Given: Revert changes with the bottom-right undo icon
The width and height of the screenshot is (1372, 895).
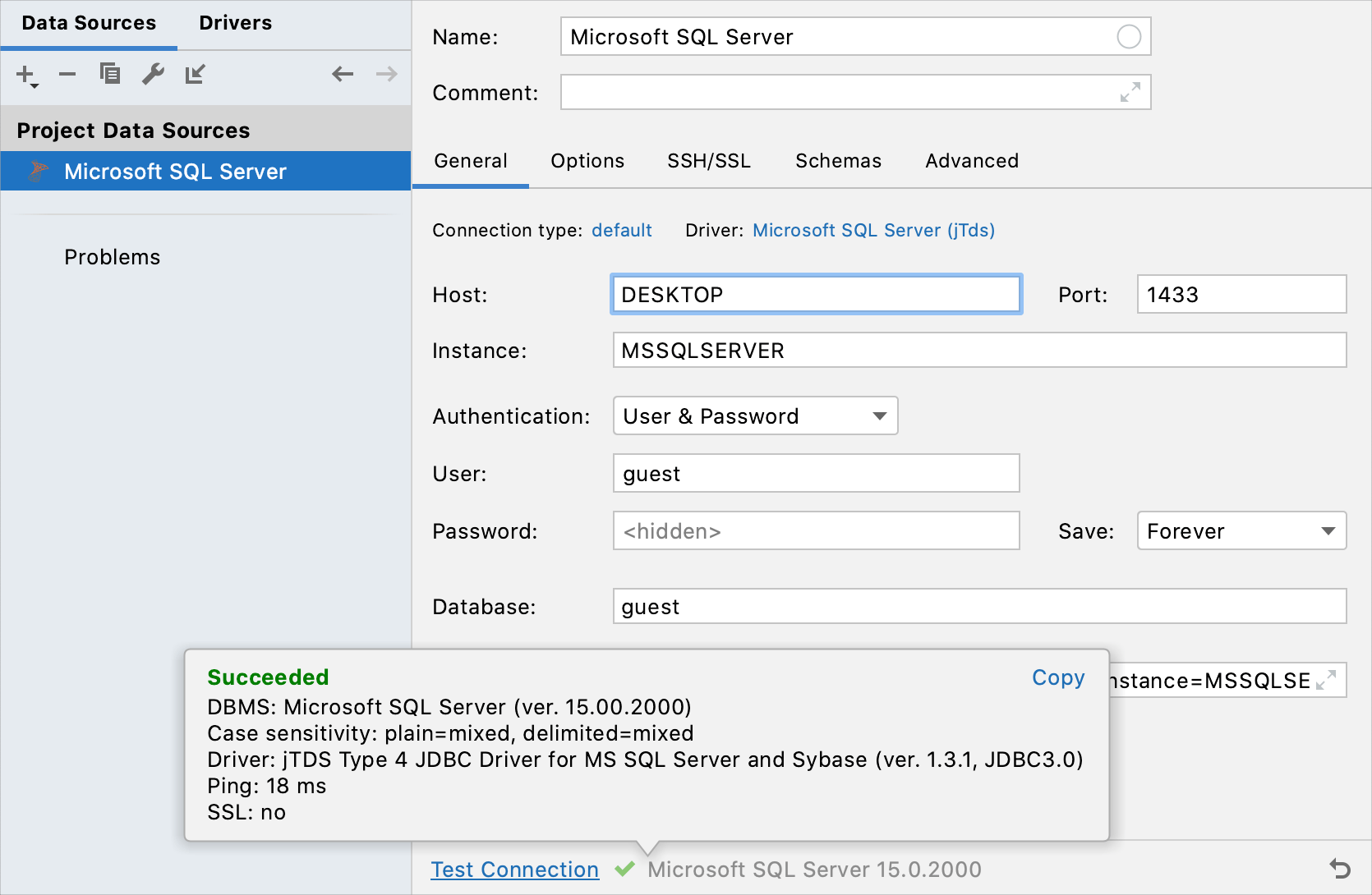Looking at the screenshot, I should 1341,869.
